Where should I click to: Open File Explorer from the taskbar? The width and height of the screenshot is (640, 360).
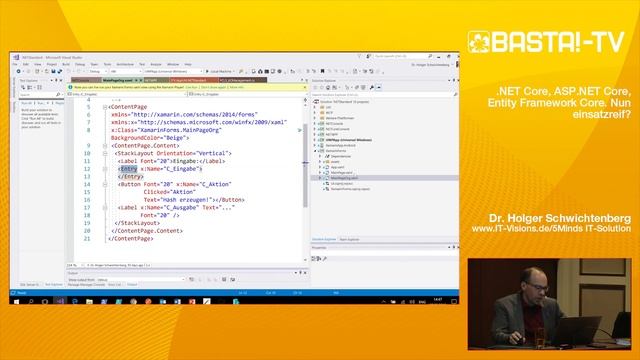click(x=89, y=302)
